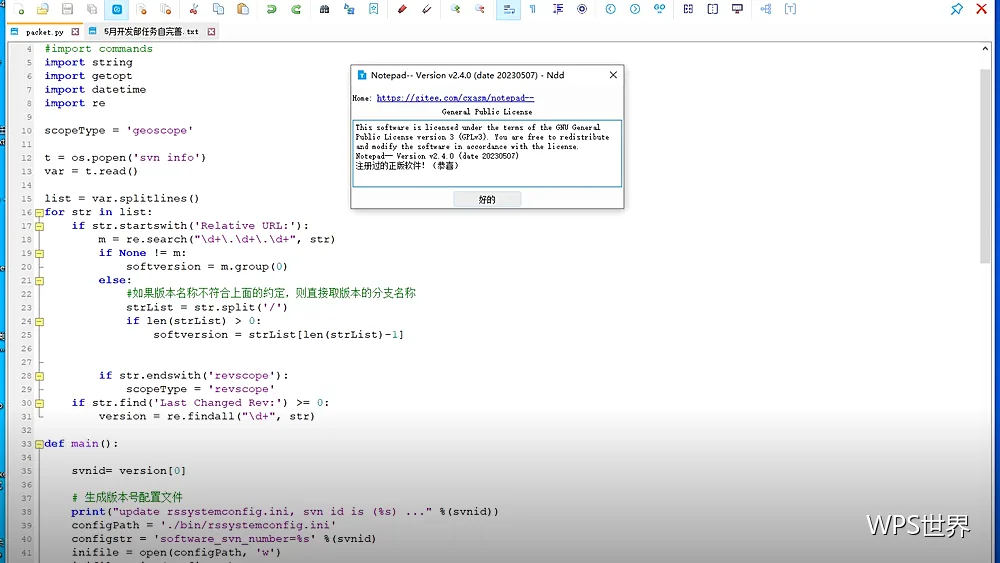Click the code line 'import datetime'

[95, 89]
